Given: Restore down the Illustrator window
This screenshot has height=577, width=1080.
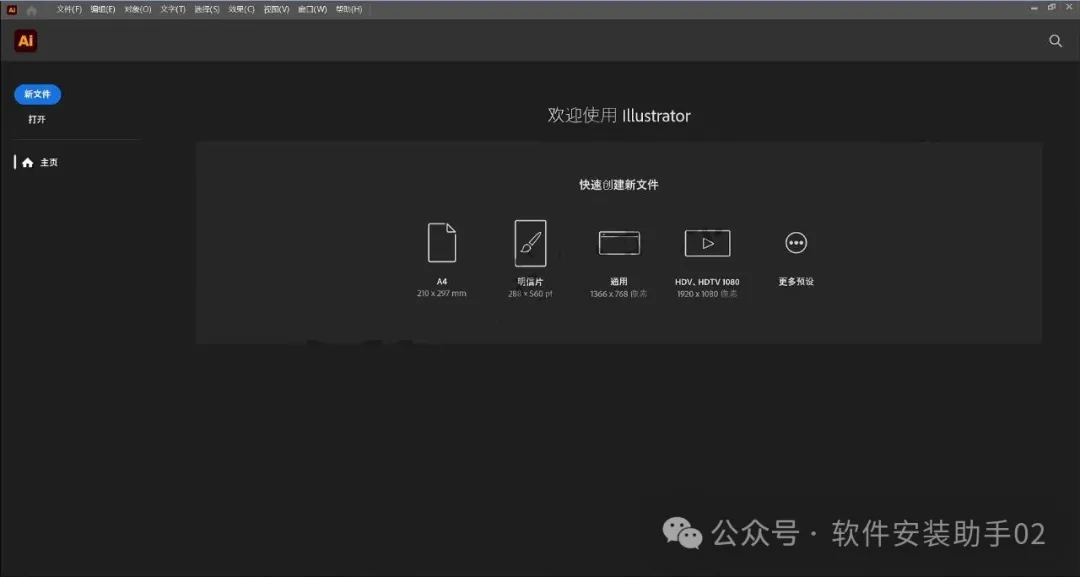Looking at the screenshot, I should click(1052, 7).
